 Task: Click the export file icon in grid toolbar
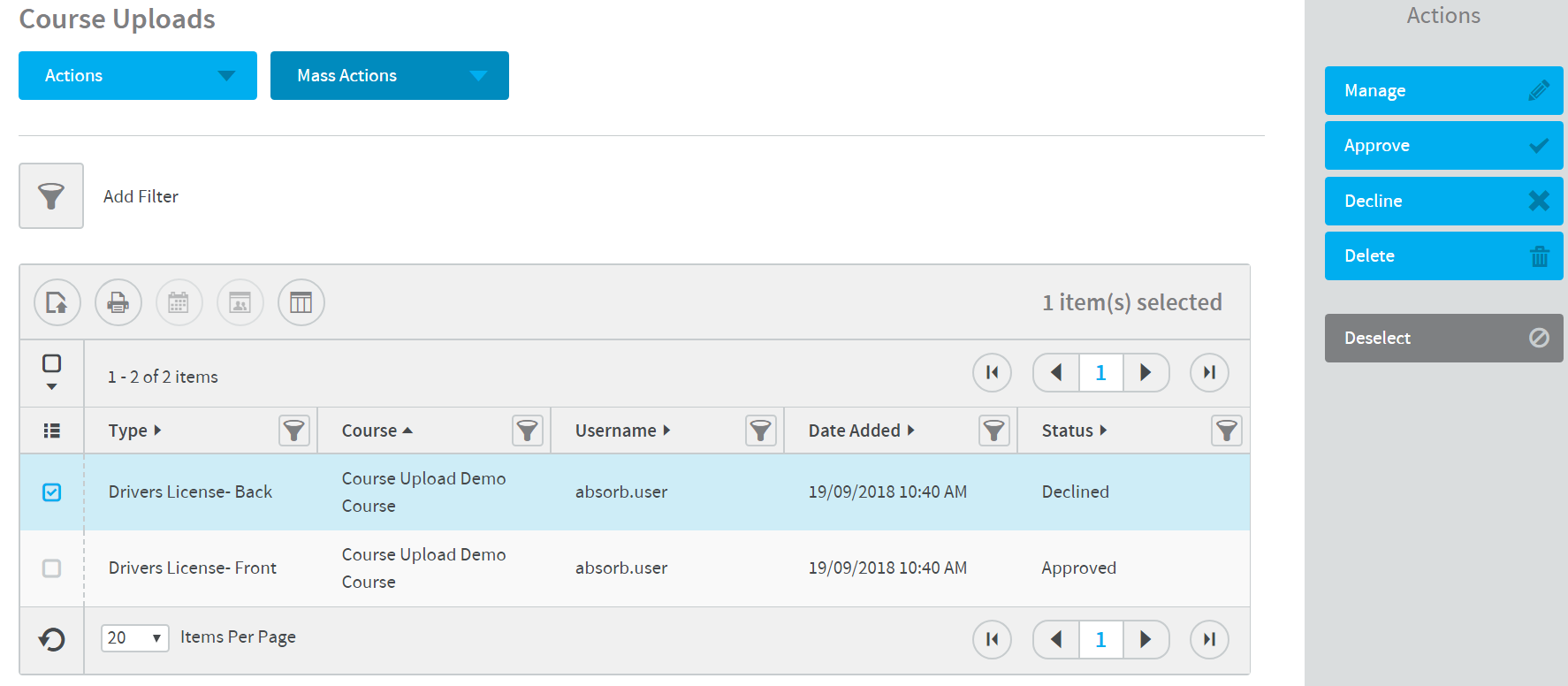pos(57,302)
